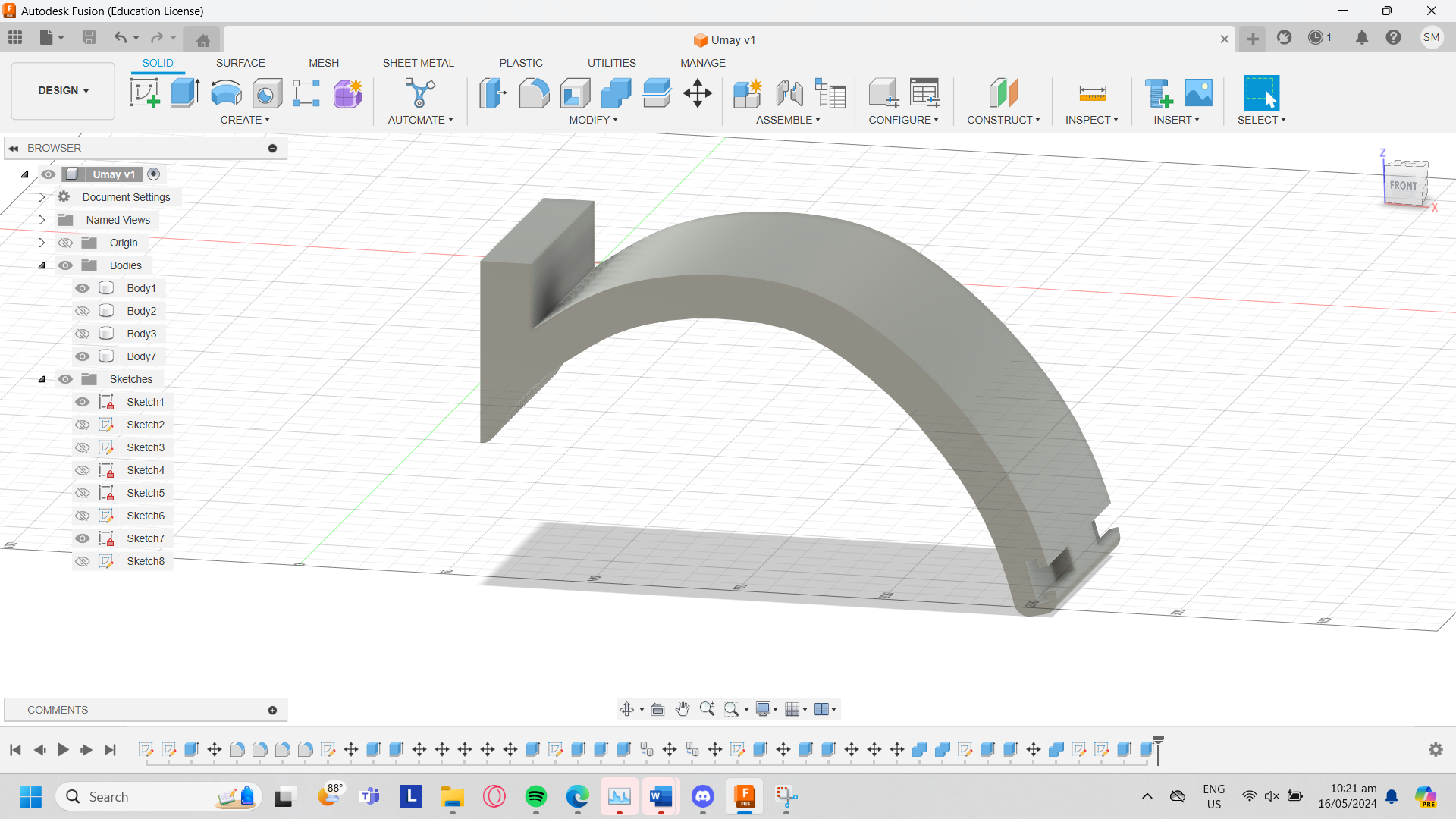Click the Insert Canvas image icon

(x=1198, y=93)
